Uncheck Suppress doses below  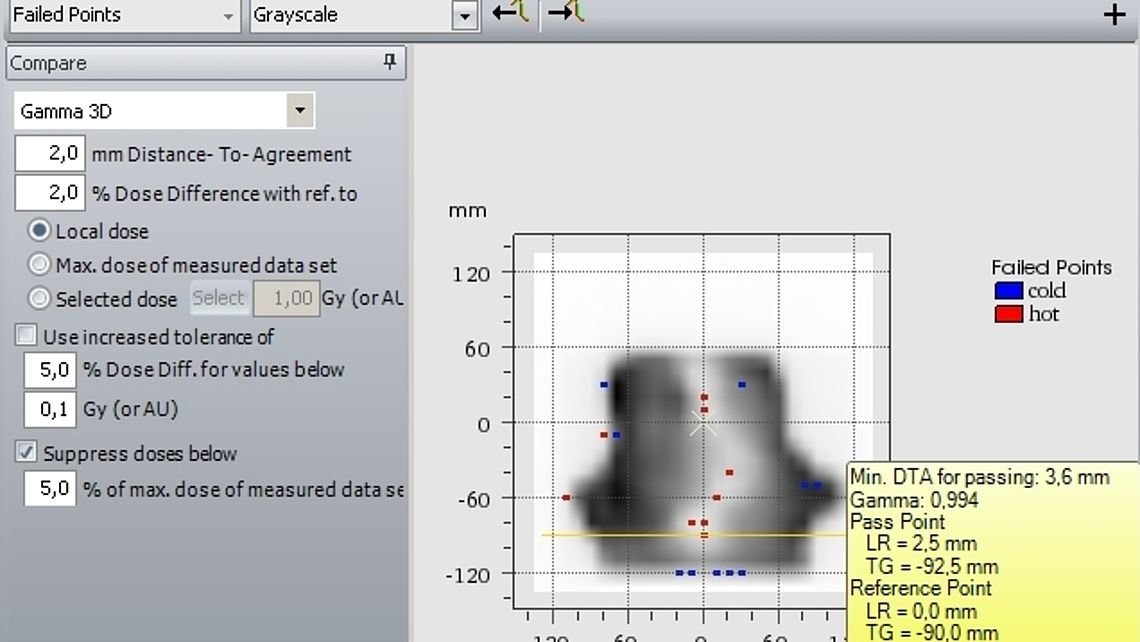[25, 453]
